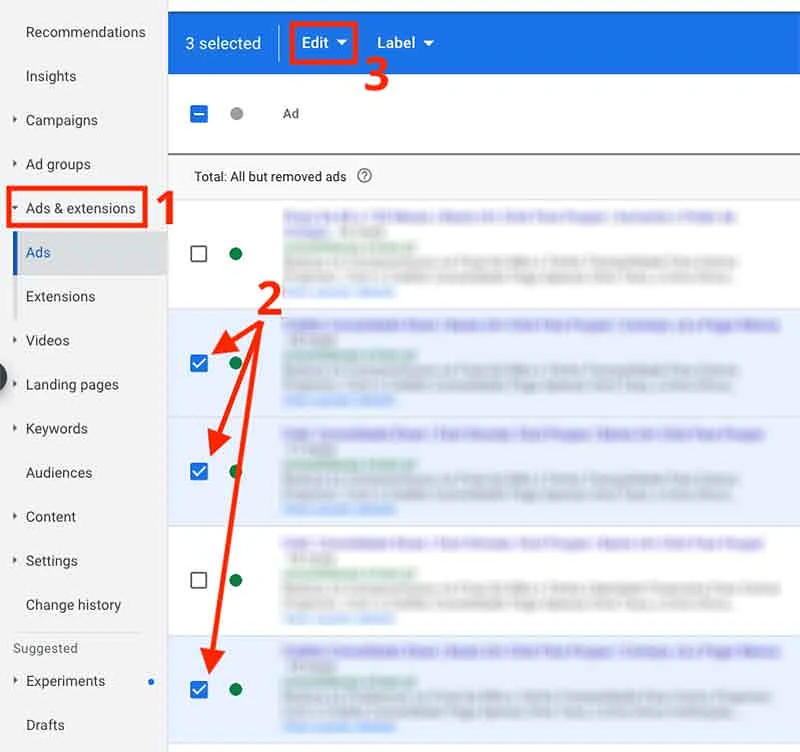
Task: Open Audiences in the sidebar
Action: [x=59, y=473]
